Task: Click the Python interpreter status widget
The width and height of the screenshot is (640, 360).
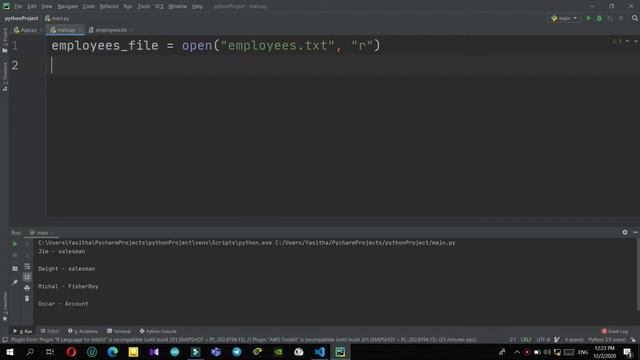Action: (607, 340)
